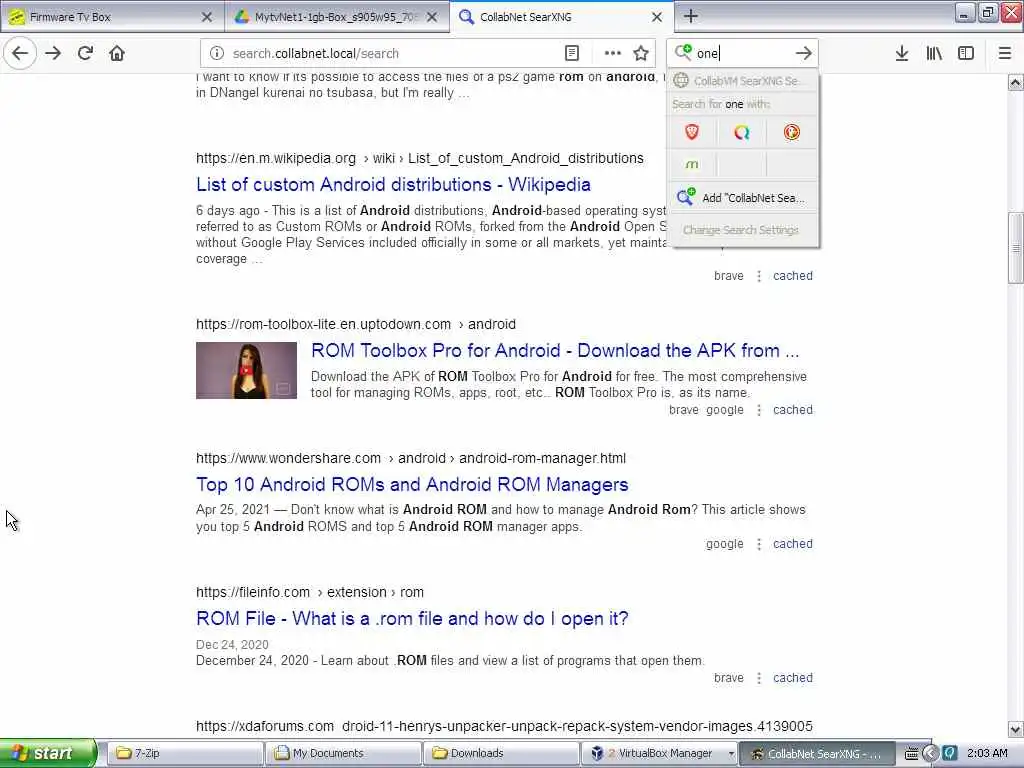Image resolution: width=1024 pixels, height=768 pixels.
Task: Click the search engine magnifier icon
Action: point(683,52)
